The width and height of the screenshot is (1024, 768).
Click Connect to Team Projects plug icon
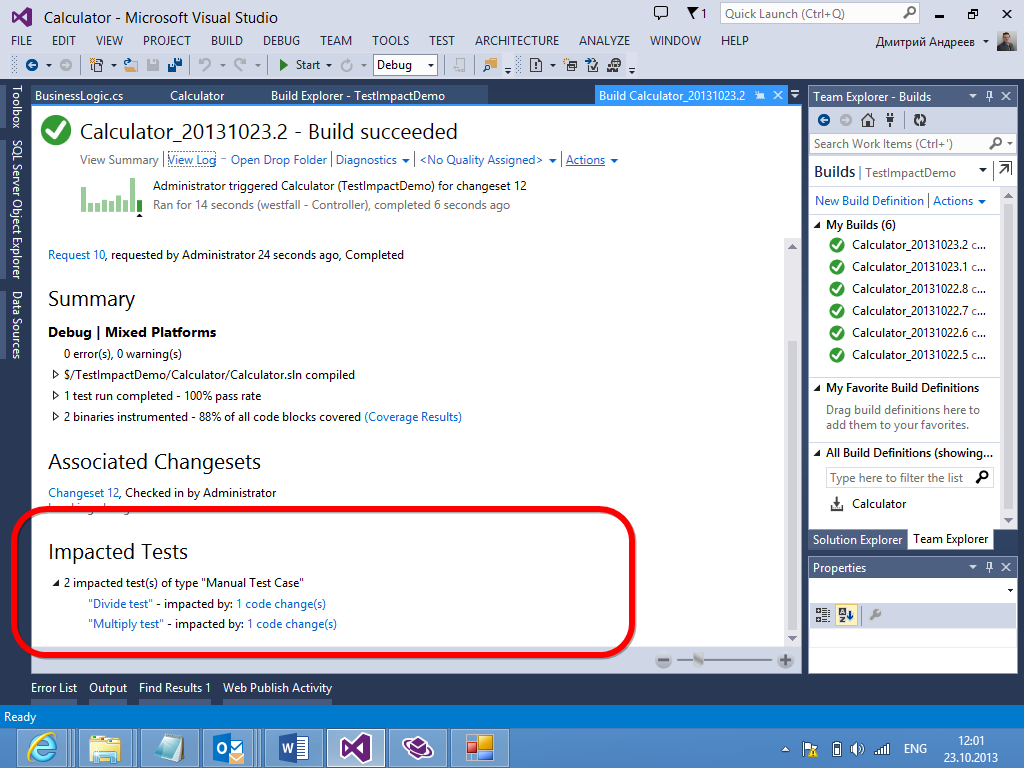[889, 120]
